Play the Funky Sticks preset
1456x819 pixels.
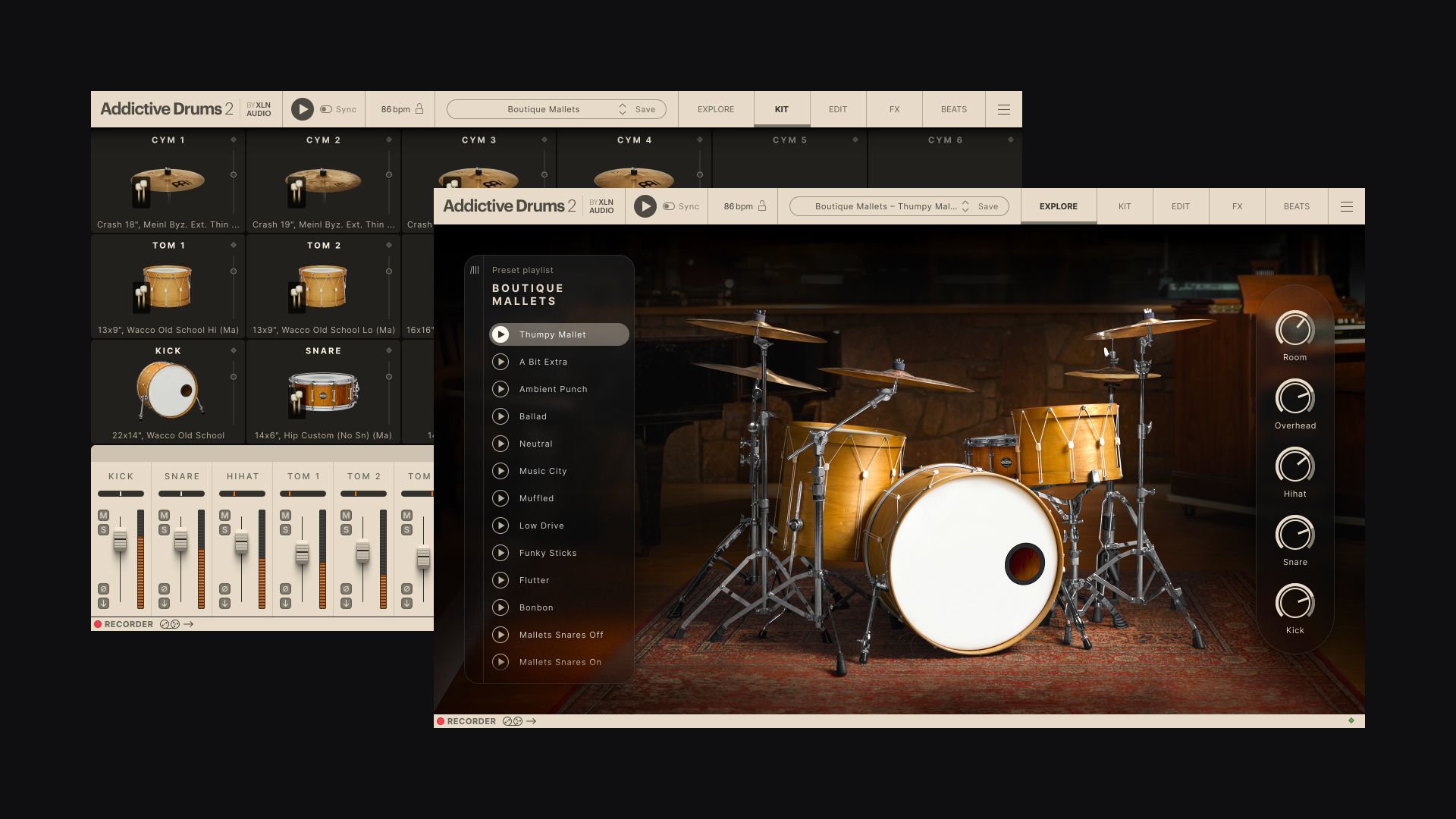point(500,553)
